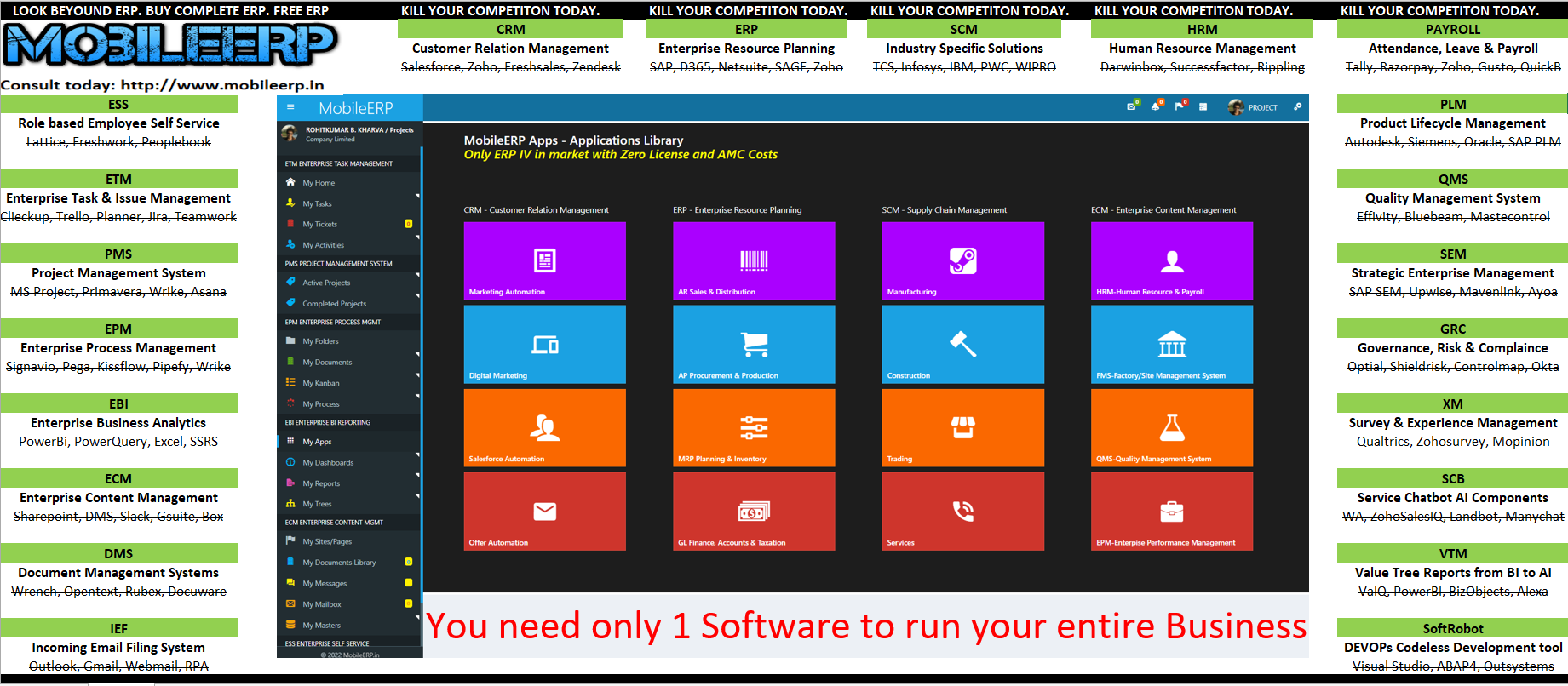Open the settings gears icon at top right
The image size is (1568, 686).
[x=1297, y=107]
